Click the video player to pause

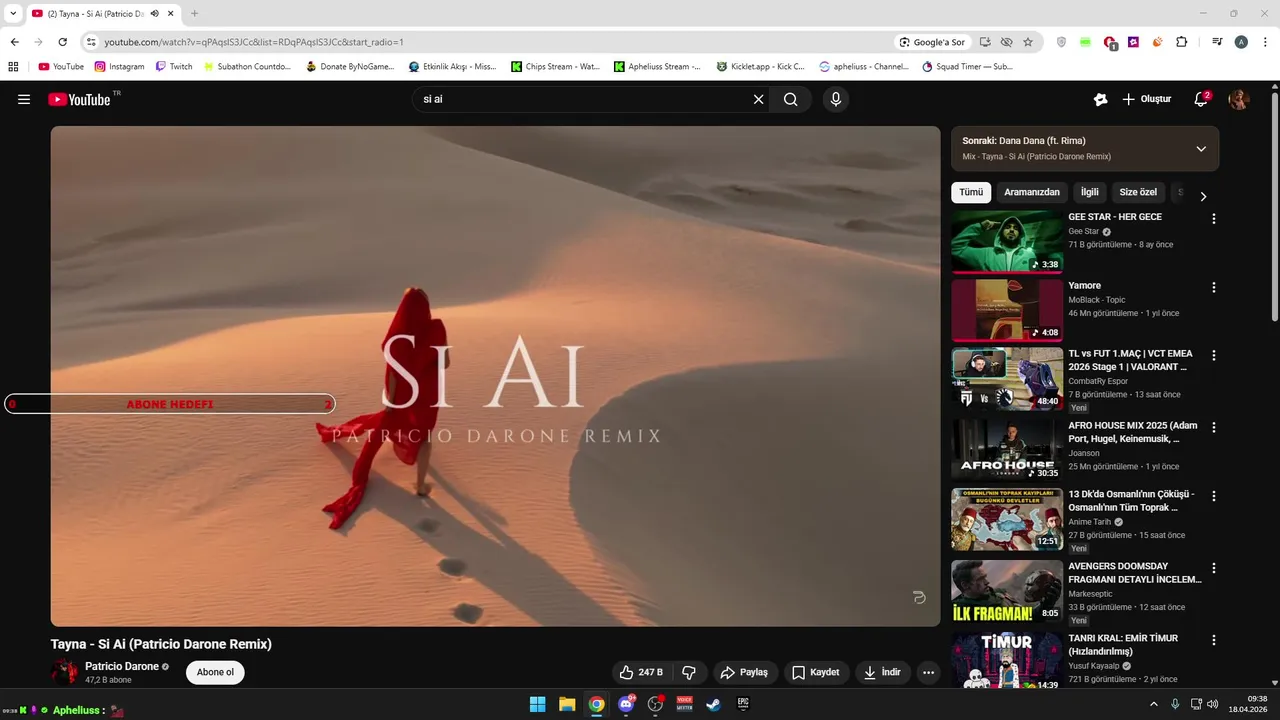[x=495, y=376]
